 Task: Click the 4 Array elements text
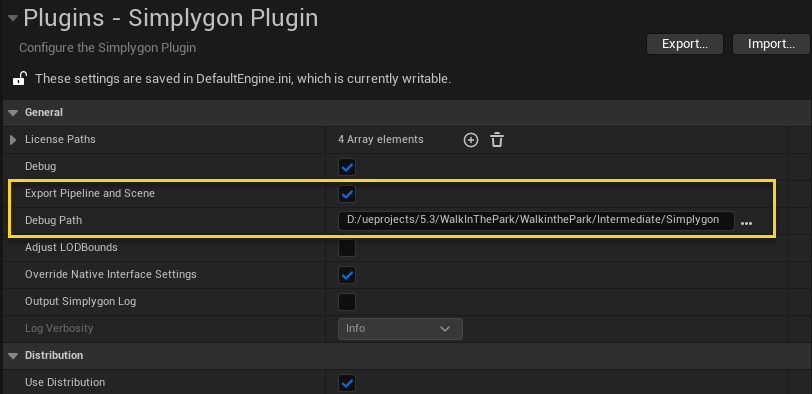[x=381, y=139]
